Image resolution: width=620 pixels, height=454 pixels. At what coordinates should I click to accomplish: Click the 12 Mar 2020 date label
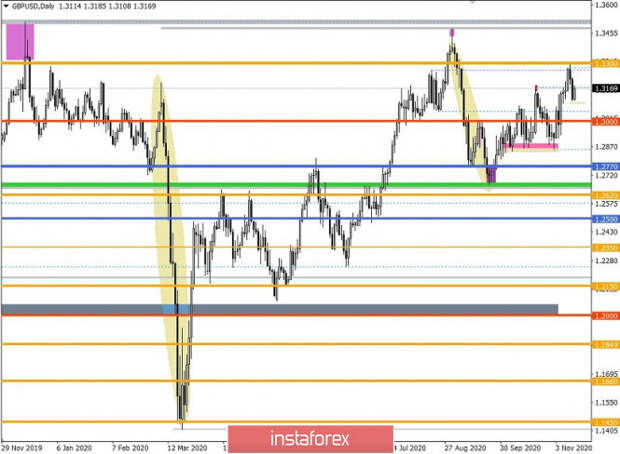point(187,448)
